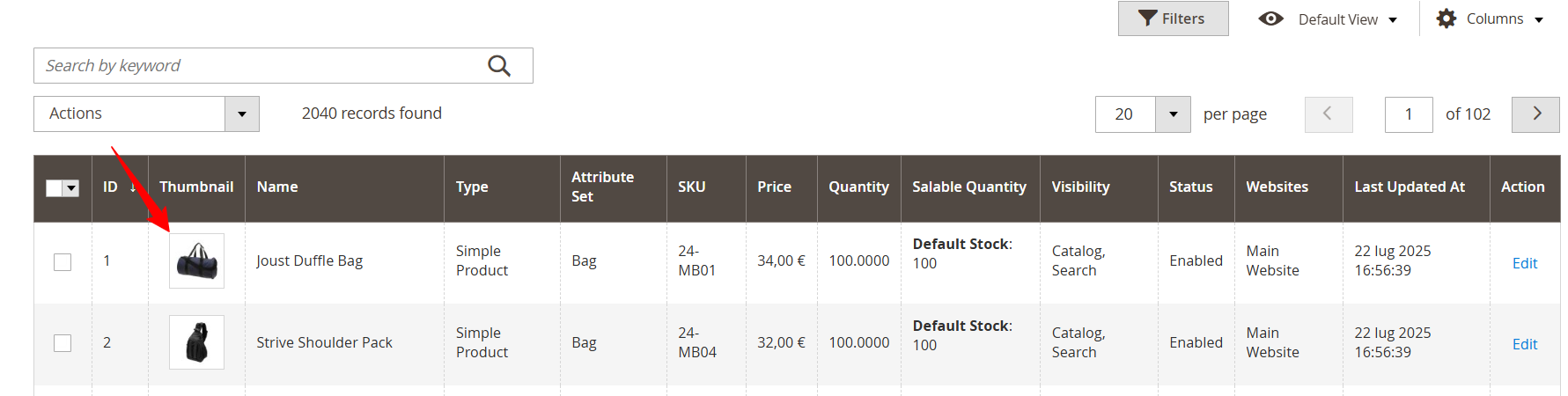The width and height of the screenshot is (1568, 396).
Task: Click the previous page arrow
Action: click(1328, 114)
